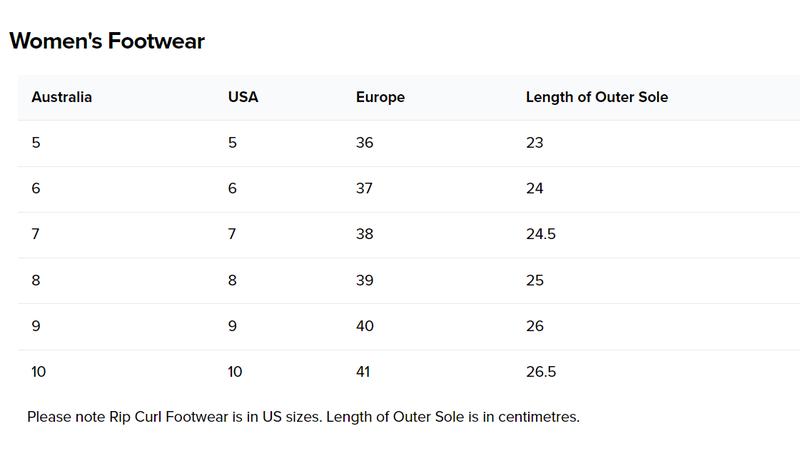Image resolution: width=800 pixels, height=476 pixels.
Task: Click Europe size 39 cell
Action: click(x=365, y=280)
